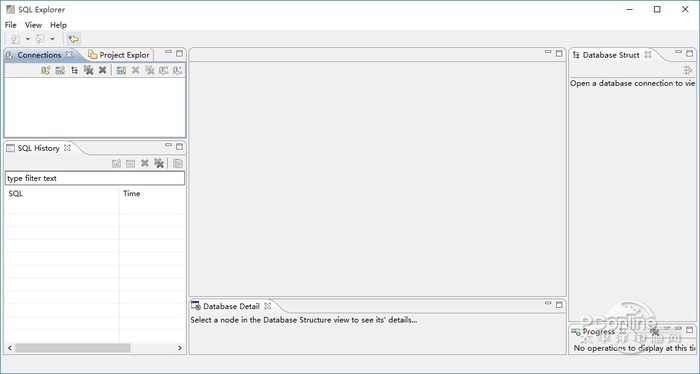Maximize the SQL History panel

pyautogui.click(x=179, y=146)
